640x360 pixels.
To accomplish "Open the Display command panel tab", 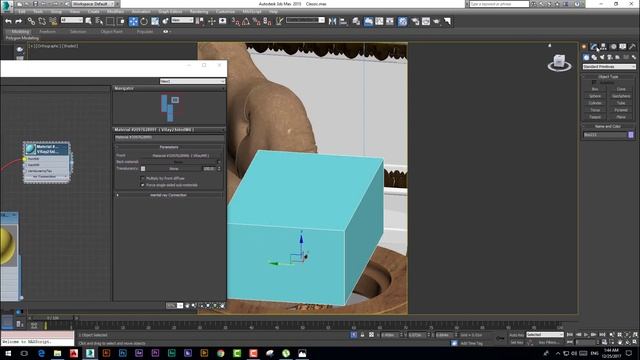I will tap(622, 47).
